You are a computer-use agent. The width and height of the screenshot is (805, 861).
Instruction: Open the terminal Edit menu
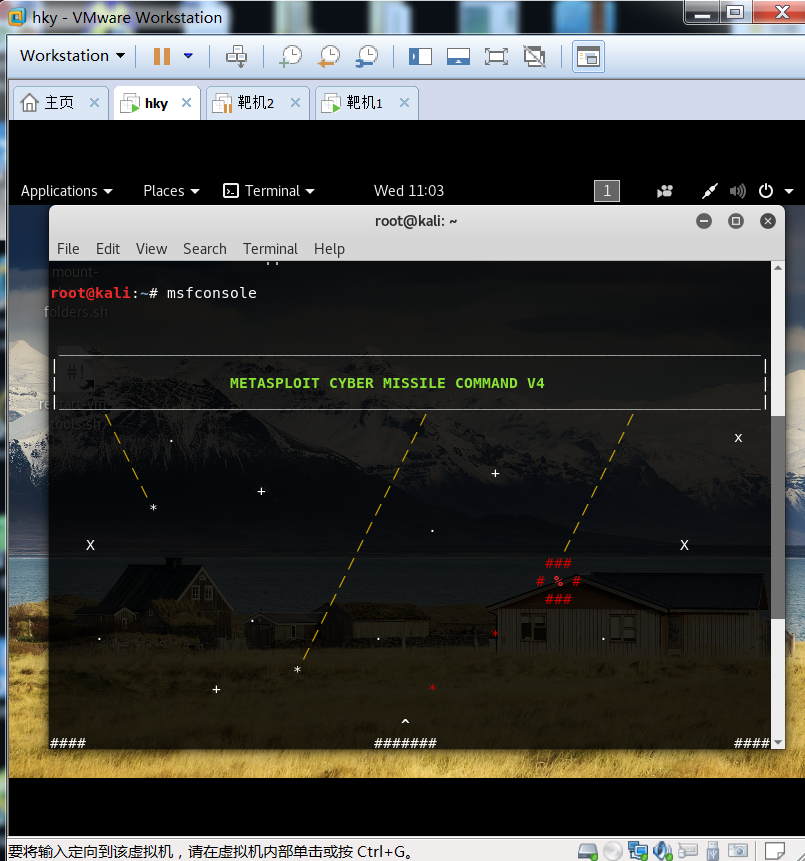click(x=108, y=249)
